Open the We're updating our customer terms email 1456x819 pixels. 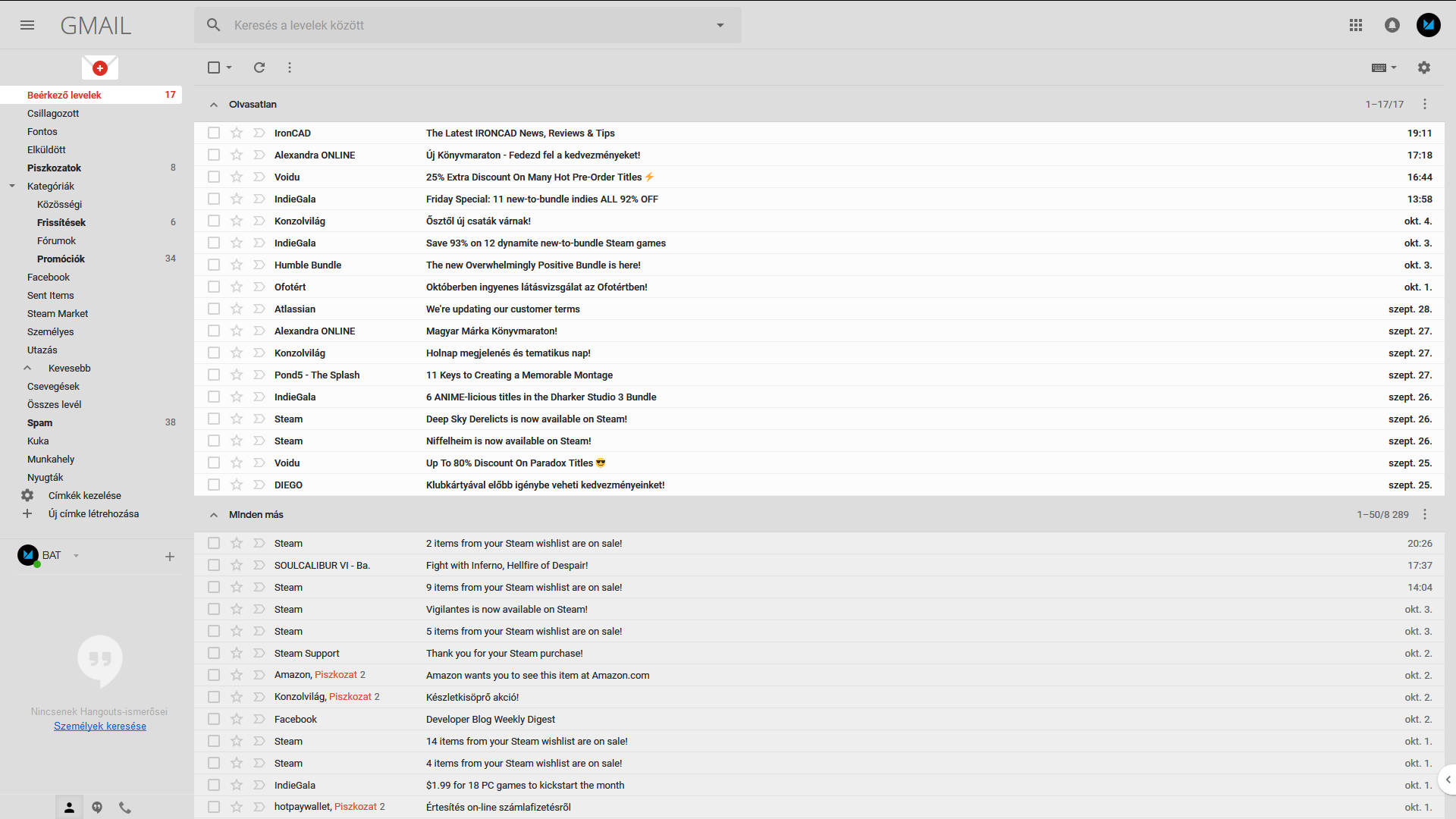(819, 309)
